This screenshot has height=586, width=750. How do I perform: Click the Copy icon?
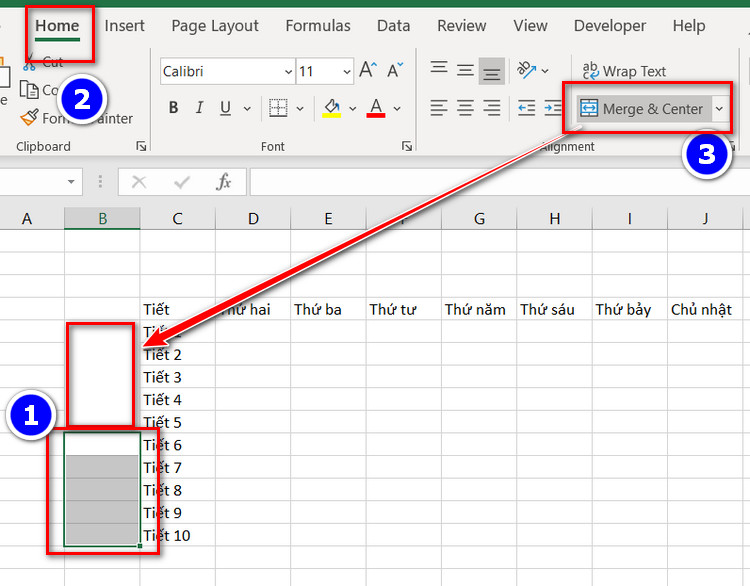click(x=29, y=89)
